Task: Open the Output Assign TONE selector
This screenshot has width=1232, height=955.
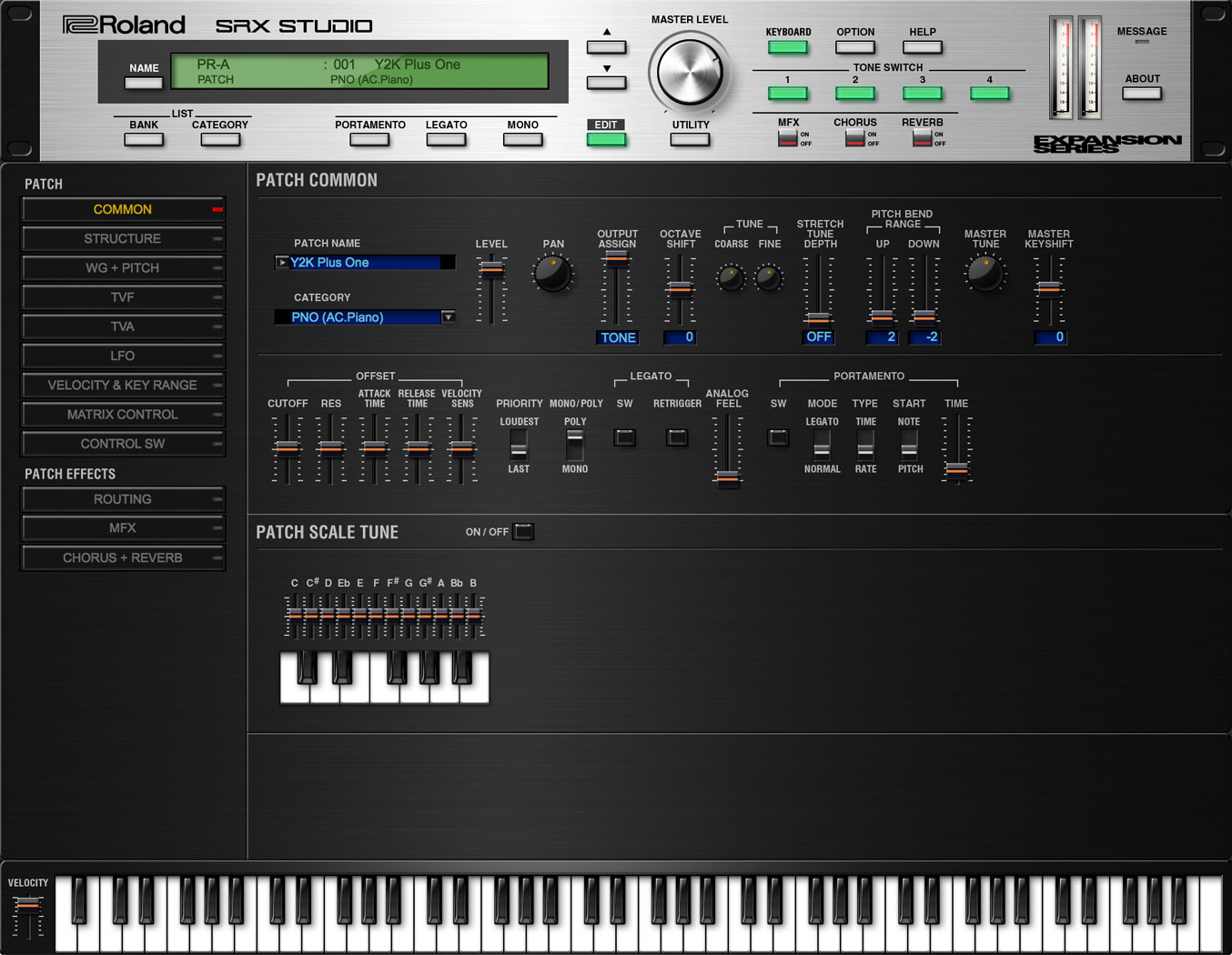Action: click(x=618, y=337)
